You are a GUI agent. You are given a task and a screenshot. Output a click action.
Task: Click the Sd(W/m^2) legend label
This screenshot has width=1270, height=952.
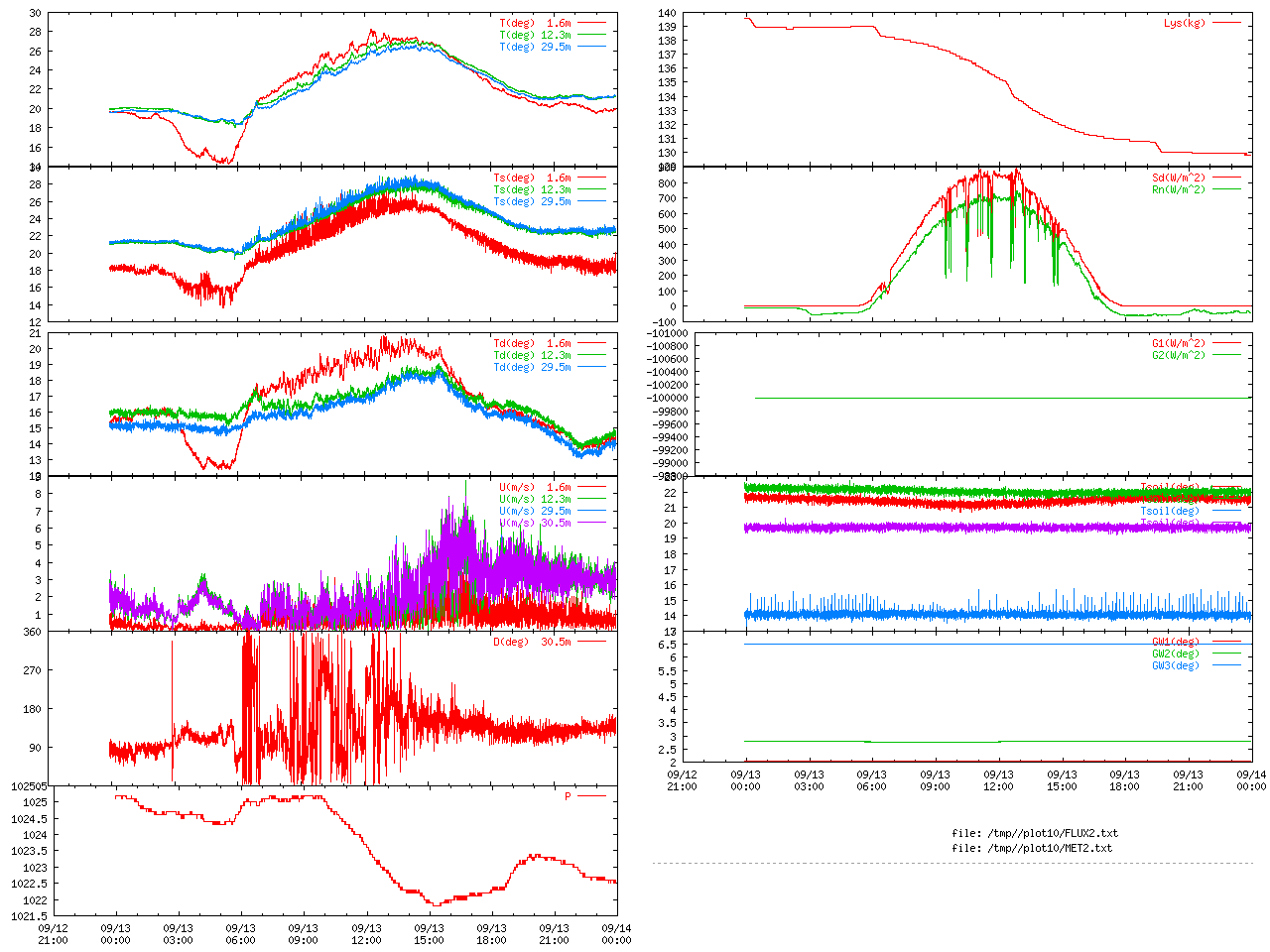pyautogui.click(x=1178, y=178)
